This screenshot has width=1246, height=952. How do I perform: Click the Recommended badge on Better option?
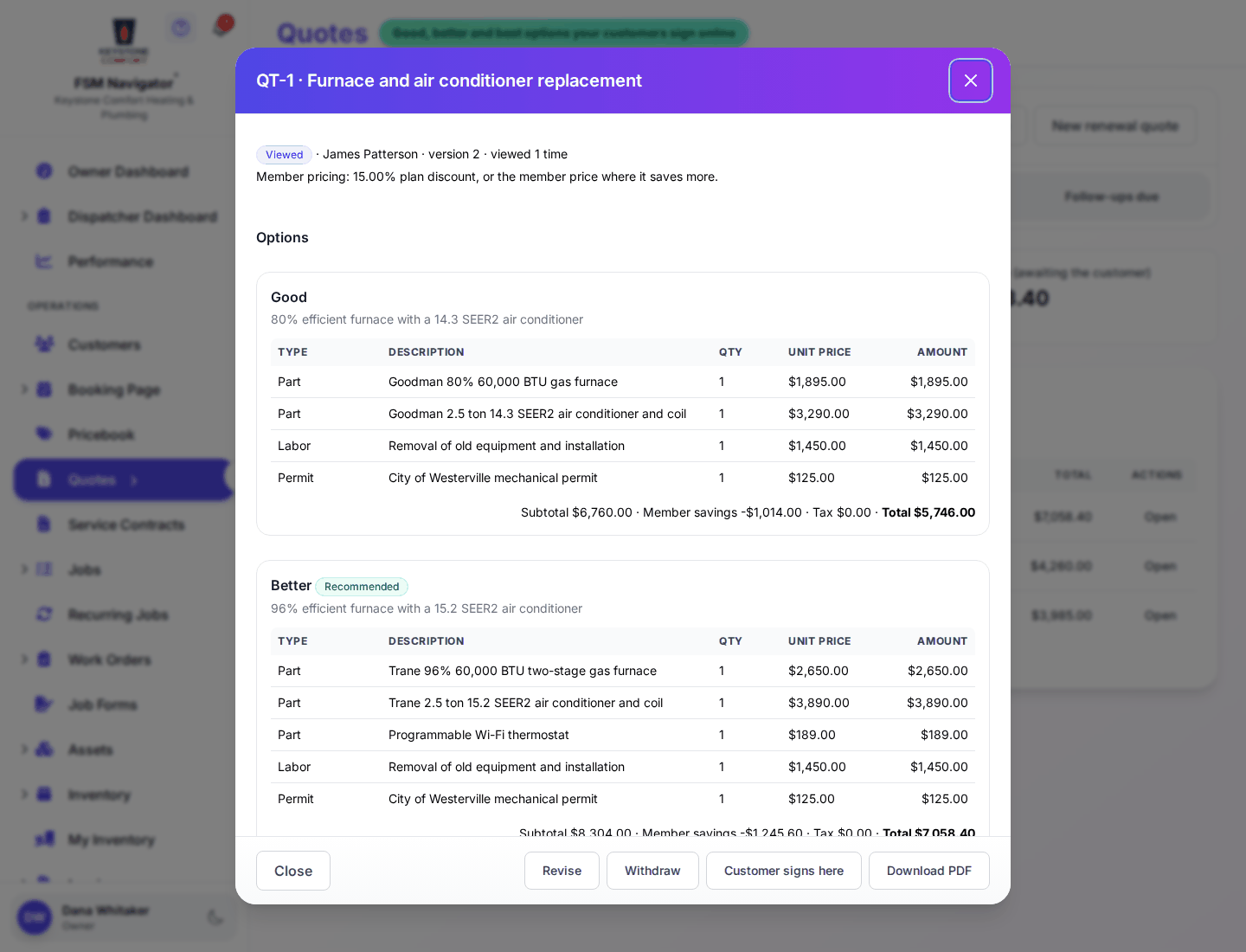362,587
